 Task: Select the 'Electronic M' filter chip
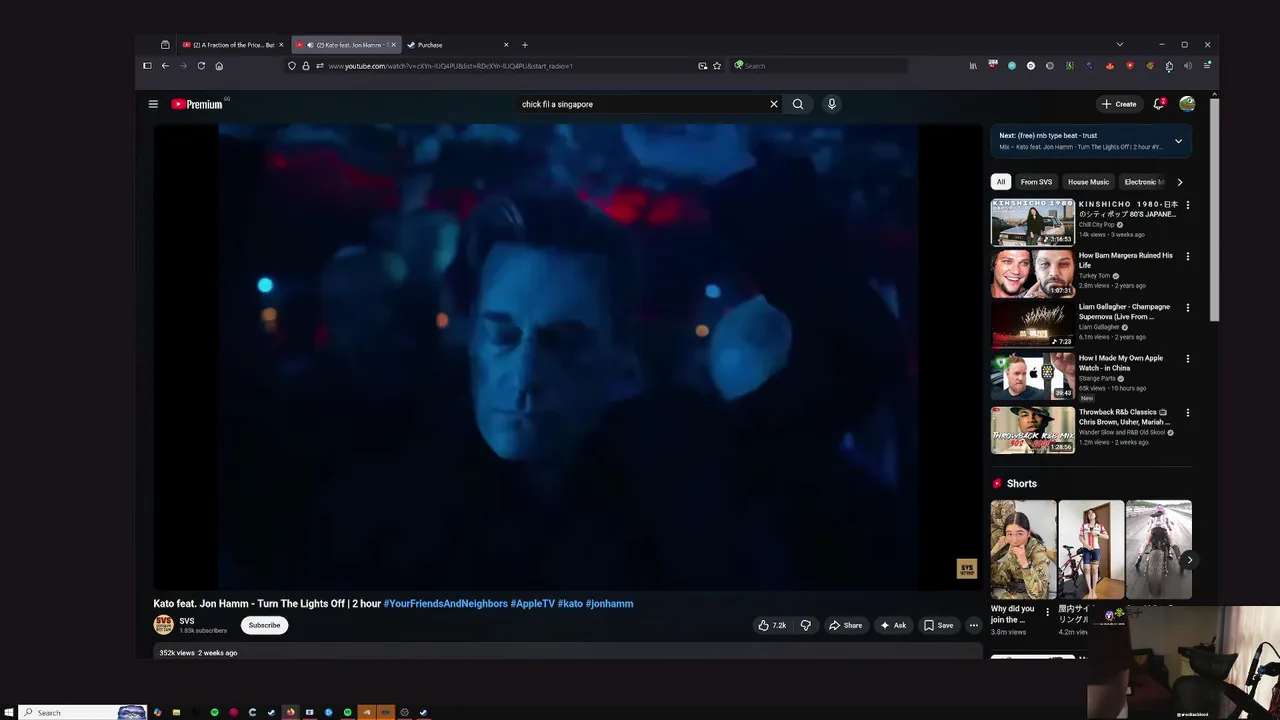[1143, 182]
